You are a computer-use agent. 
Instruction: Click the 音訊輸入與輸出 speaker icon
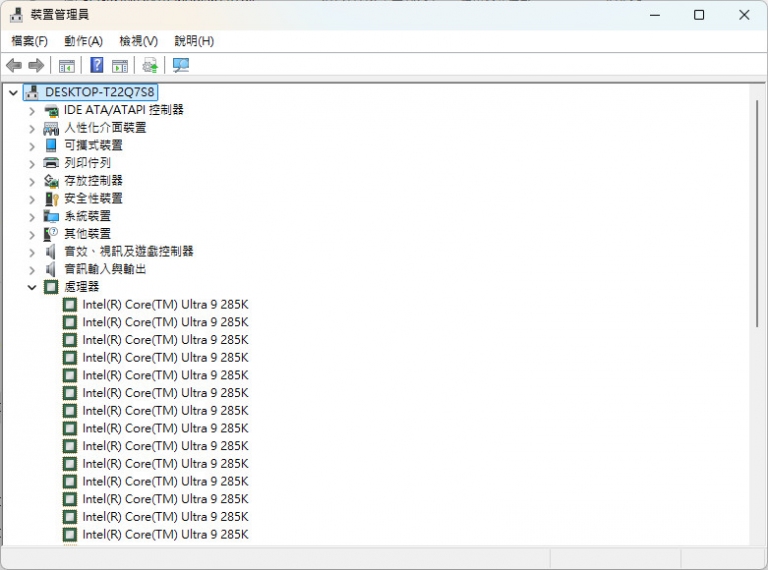click(51, 269)
